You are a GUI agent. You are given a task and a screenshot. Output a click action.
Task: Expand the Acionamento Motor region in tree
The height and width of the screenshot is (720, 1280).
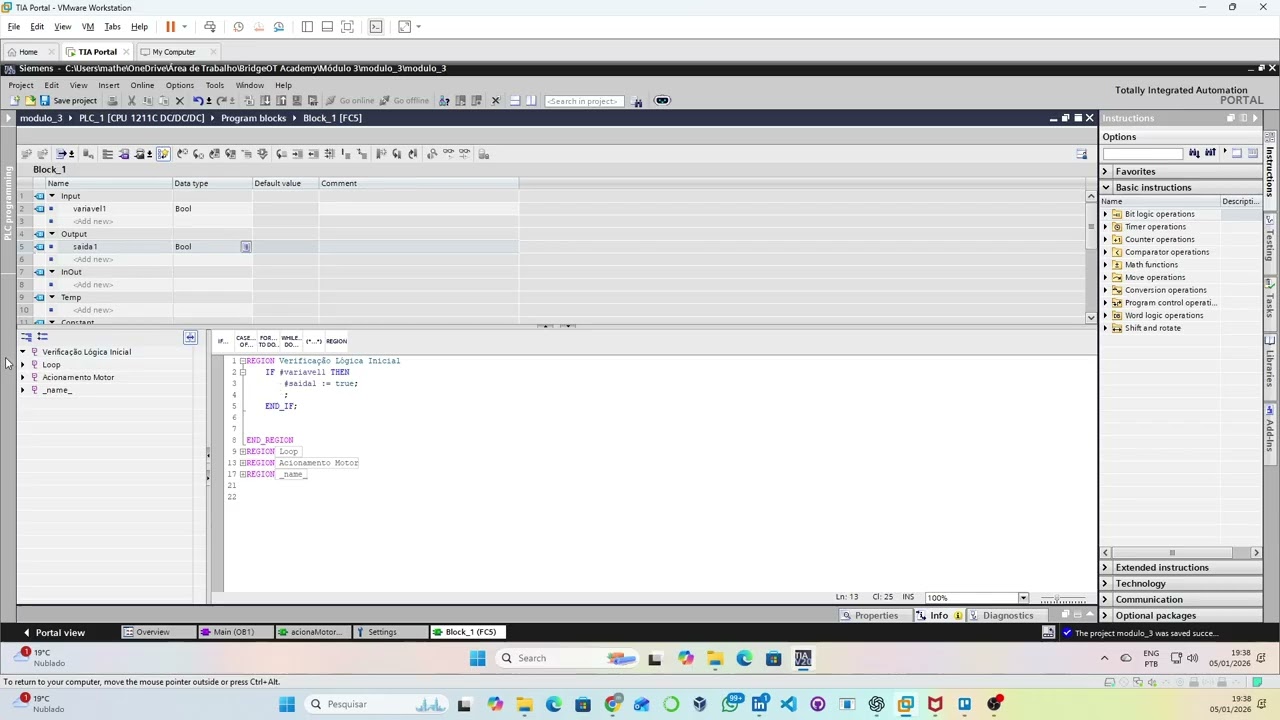click(22, 378)
